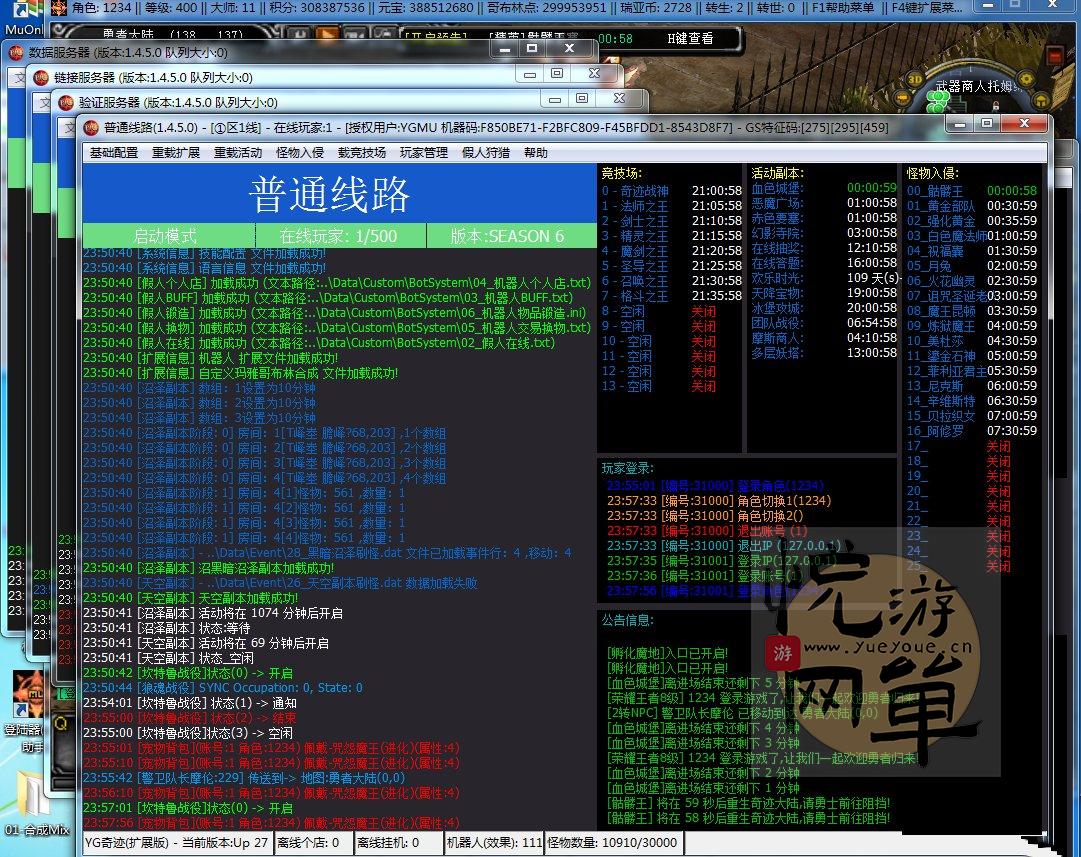Click the 启动模式 green status cell
1081x857 pixels.
(165, 236)
